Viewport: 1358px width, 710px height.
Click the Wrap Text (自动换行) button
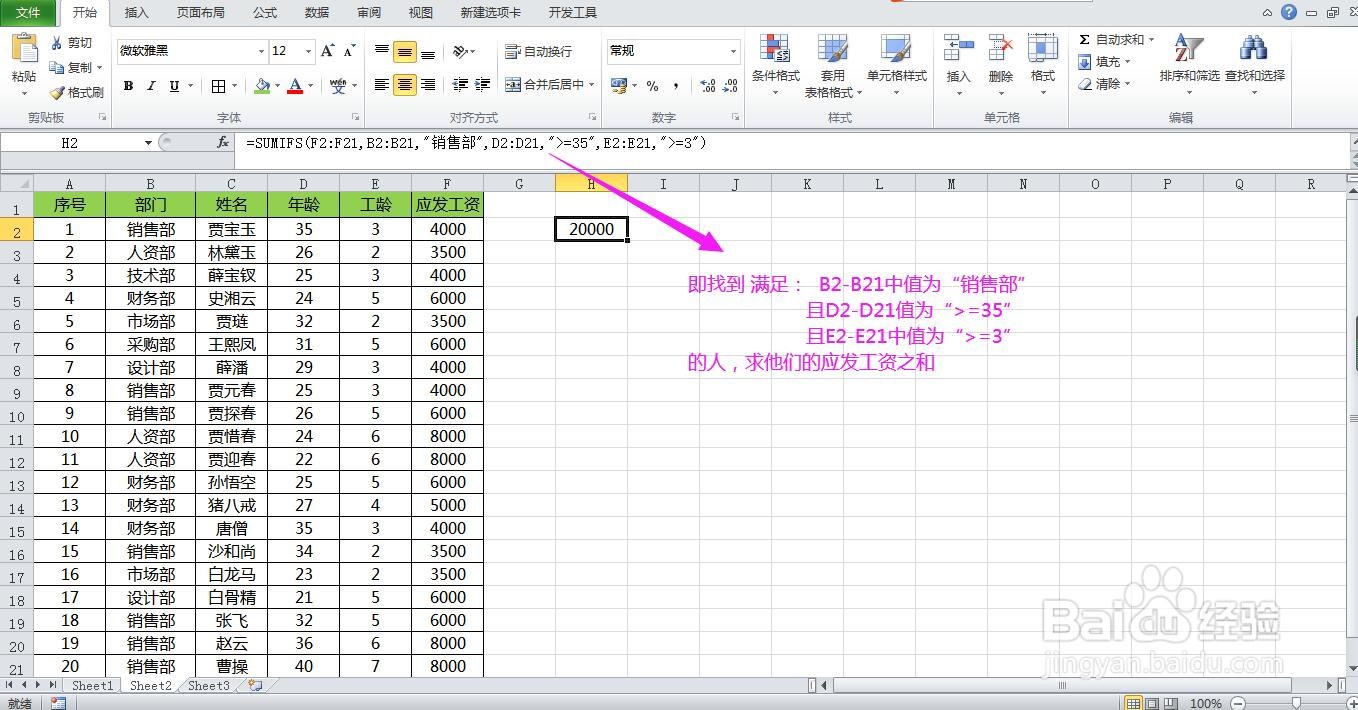tap(538, 51)
